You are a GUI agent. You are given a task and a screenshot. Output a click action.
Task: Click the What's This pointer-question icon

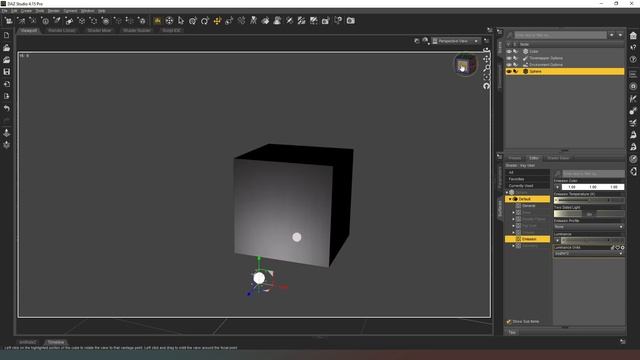[x=633, y=47]
